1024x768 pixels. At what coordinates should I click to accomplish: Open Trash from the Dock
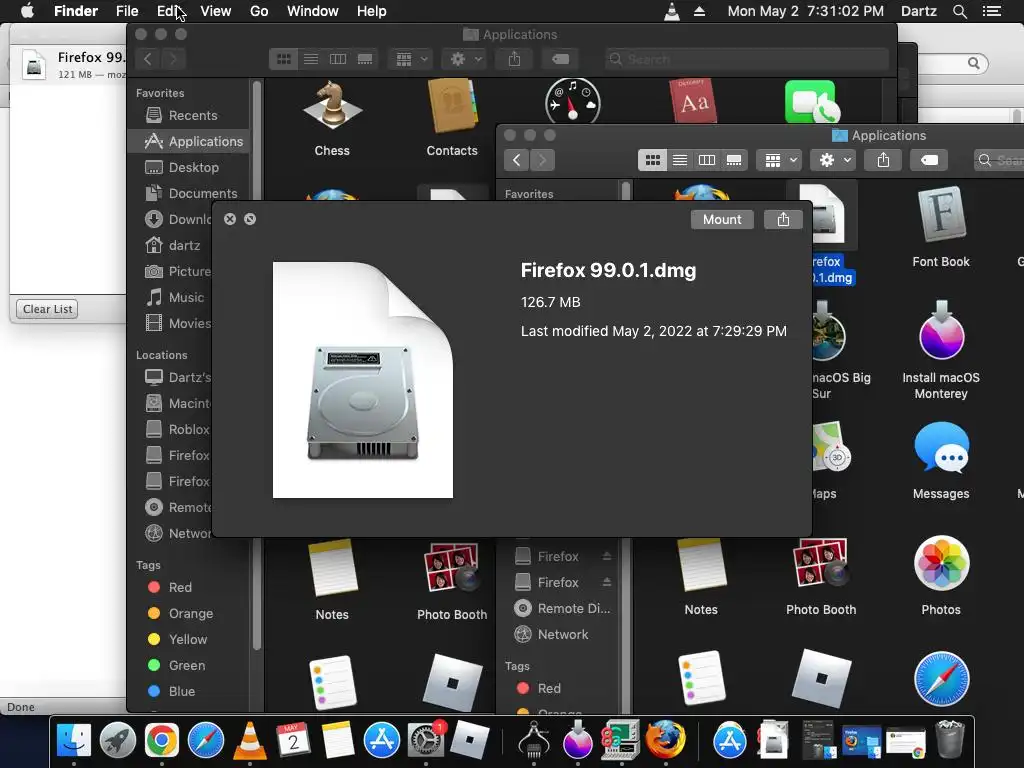coord(950,741)
